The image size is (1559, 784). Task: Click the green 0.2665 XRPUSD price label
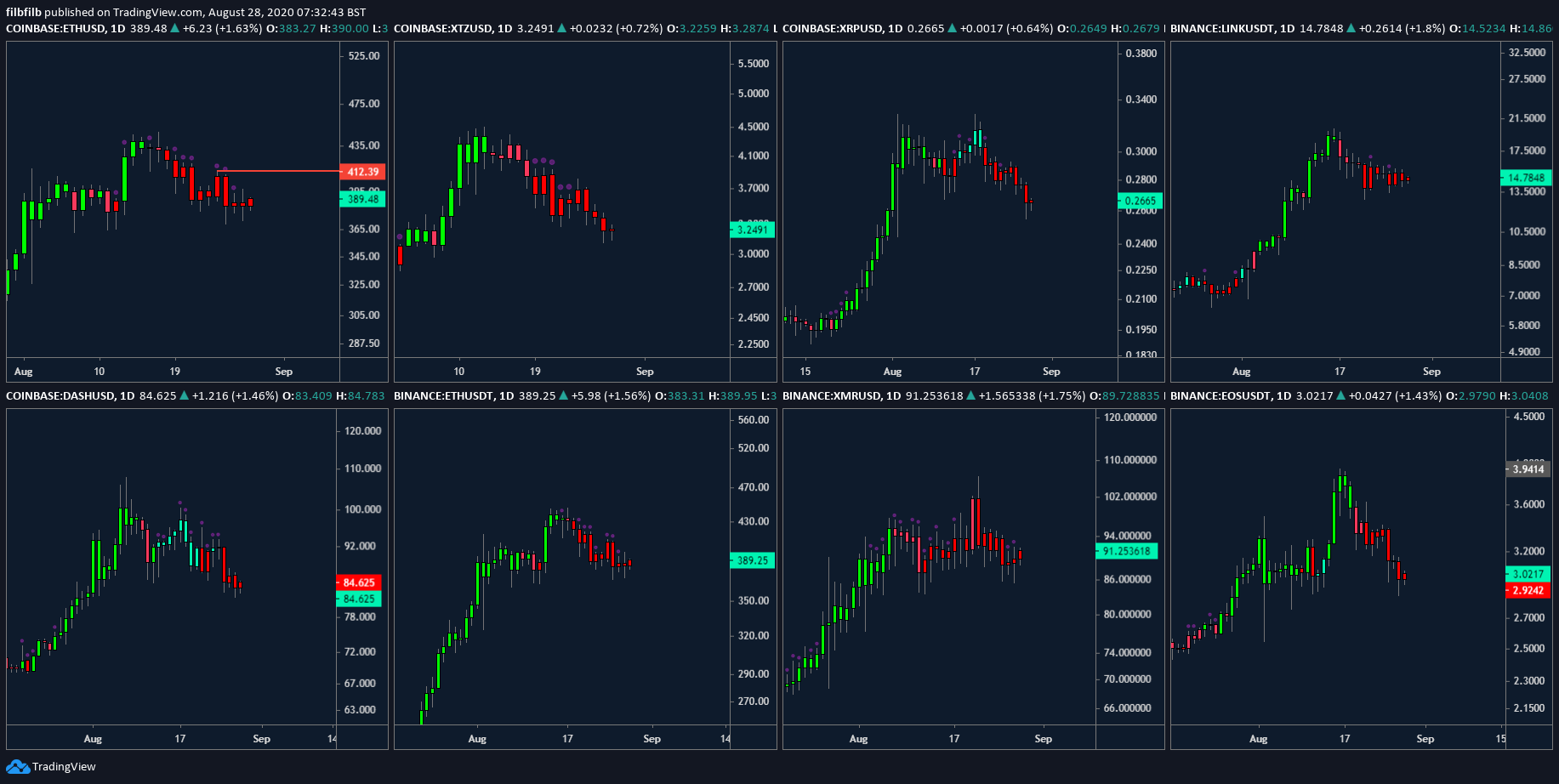(1141, 201)
